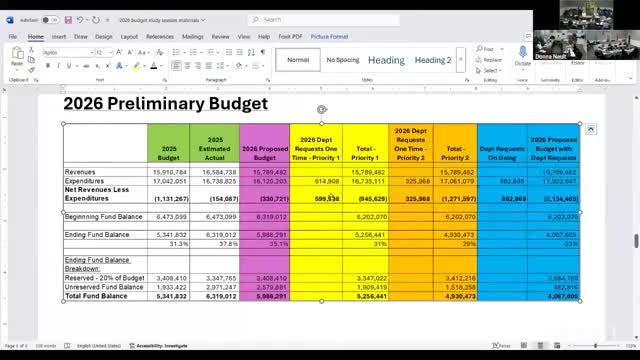Apply the font color A button
This screenshot has width=640, height=360.
(x=154, y=66)
